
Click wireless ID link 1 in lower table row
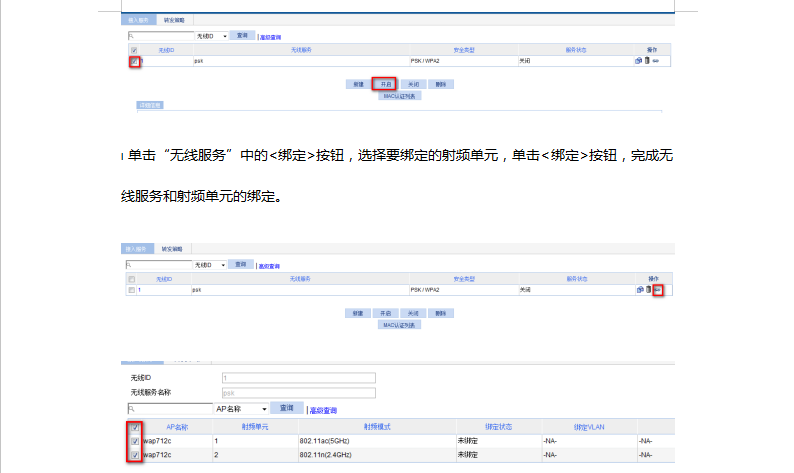139,290
